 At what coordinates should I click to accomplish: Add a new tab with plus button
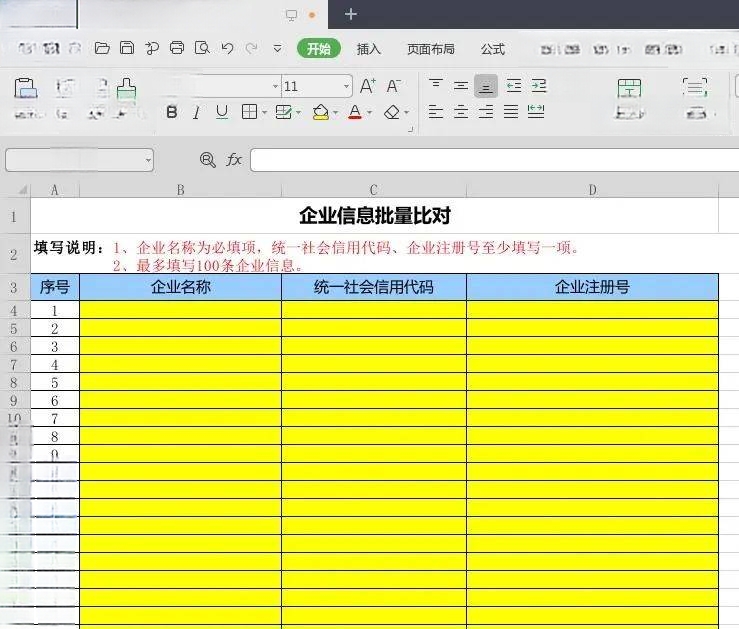pos(351,14)
